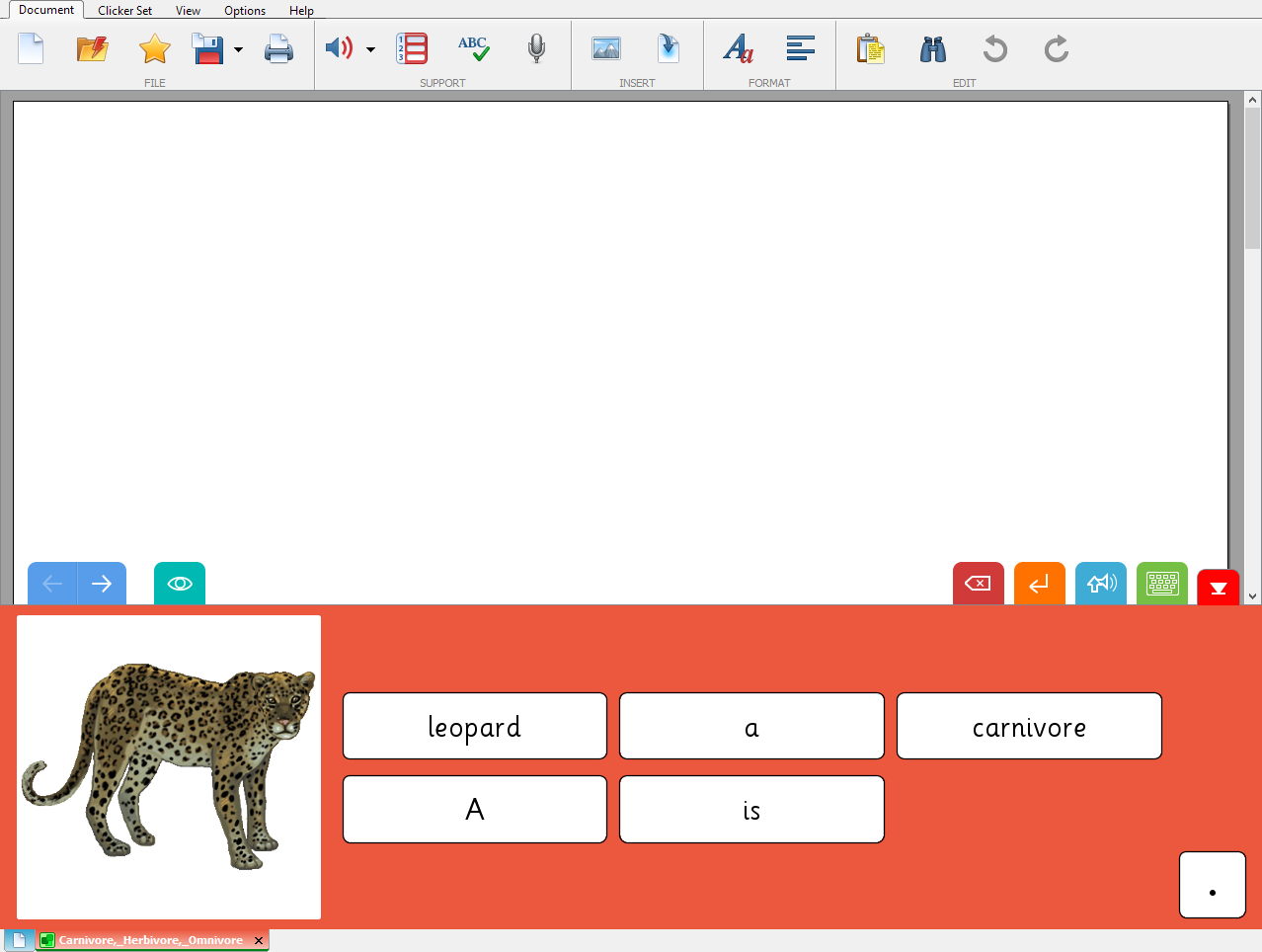Click the word 'carnivore' cell
1262x952 pixels.
[x=1028, y=726]
